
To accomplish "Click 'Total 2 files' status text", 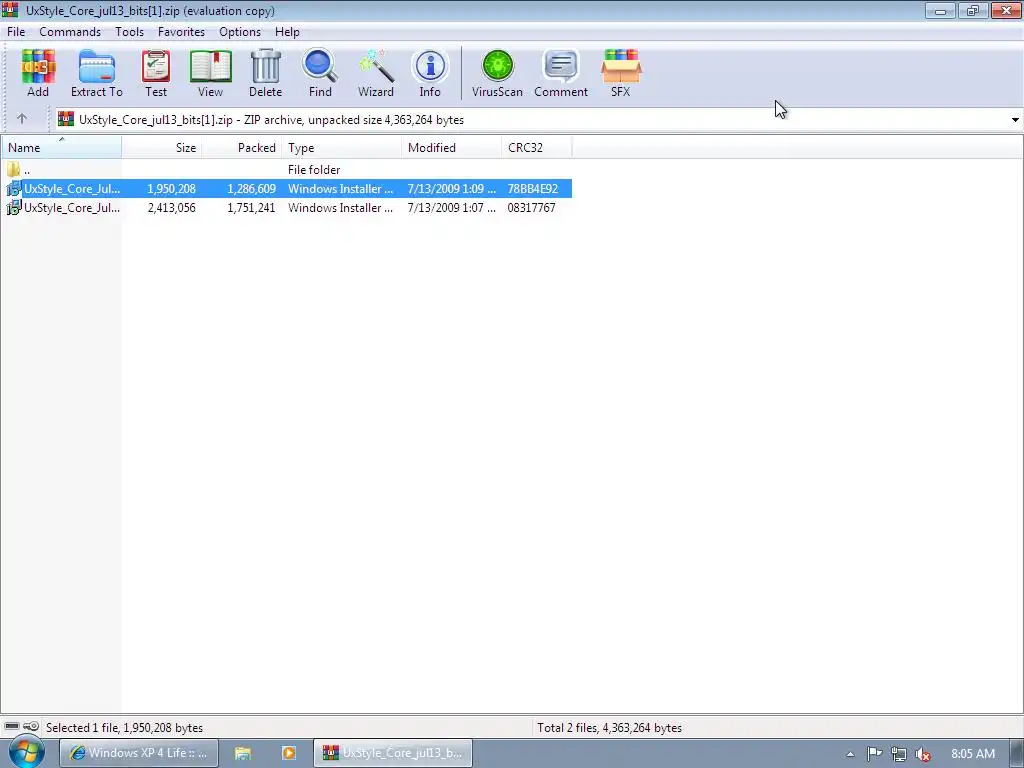I will (609, 728).
